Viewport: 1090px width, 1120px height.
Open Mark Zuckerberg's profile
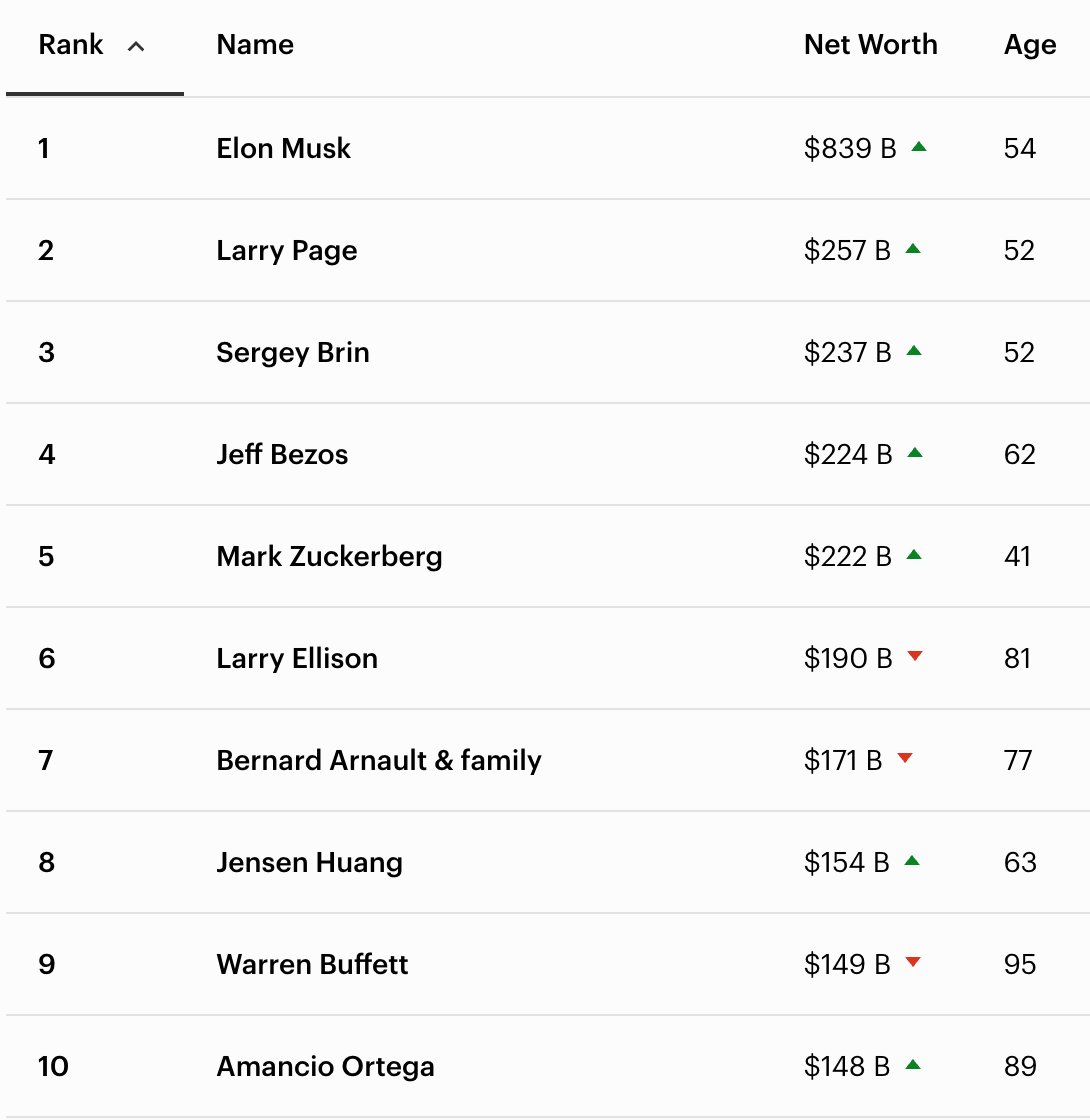point(329,557)
